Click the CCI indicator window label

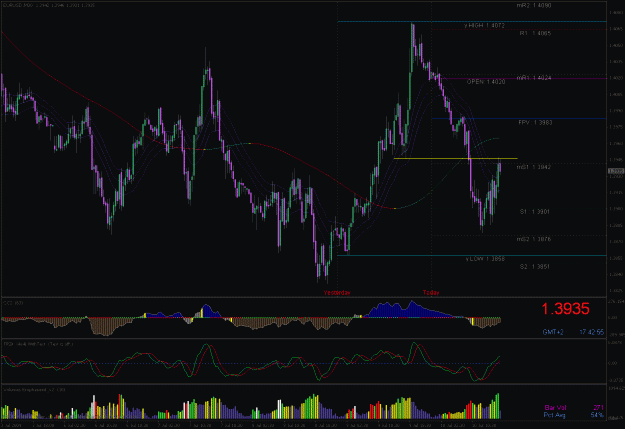point(13,303)
